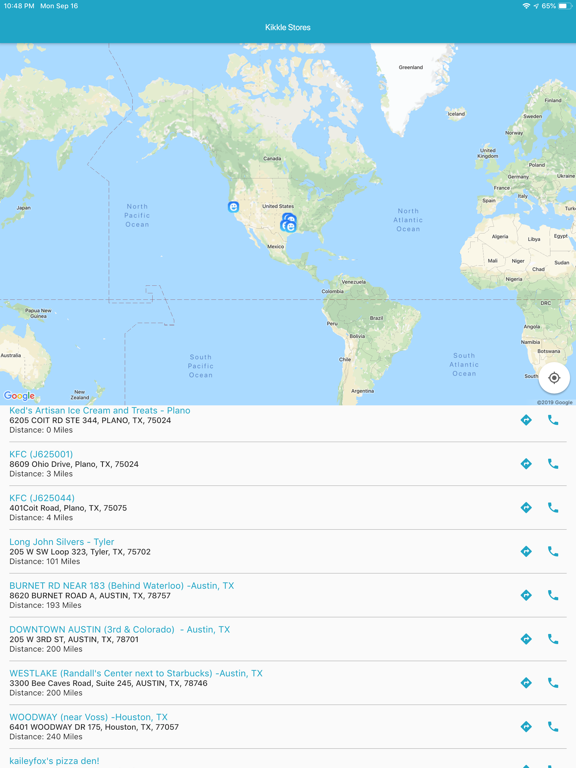Open WOODWAY (near Voss) Houston listing
This screenshot has width=576, height=768.
pos(88,717)
